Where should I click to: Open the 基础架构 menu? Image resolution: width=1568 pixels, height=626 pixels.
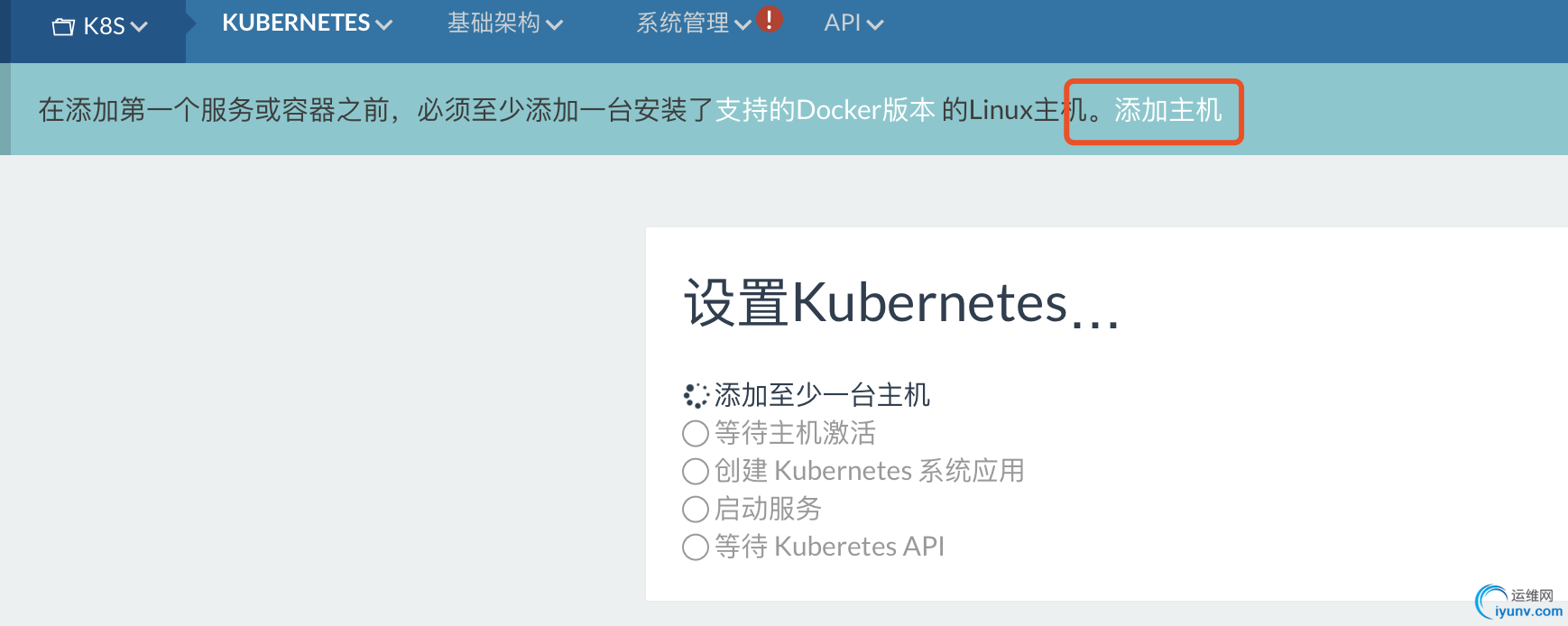(x=493, y=23)
